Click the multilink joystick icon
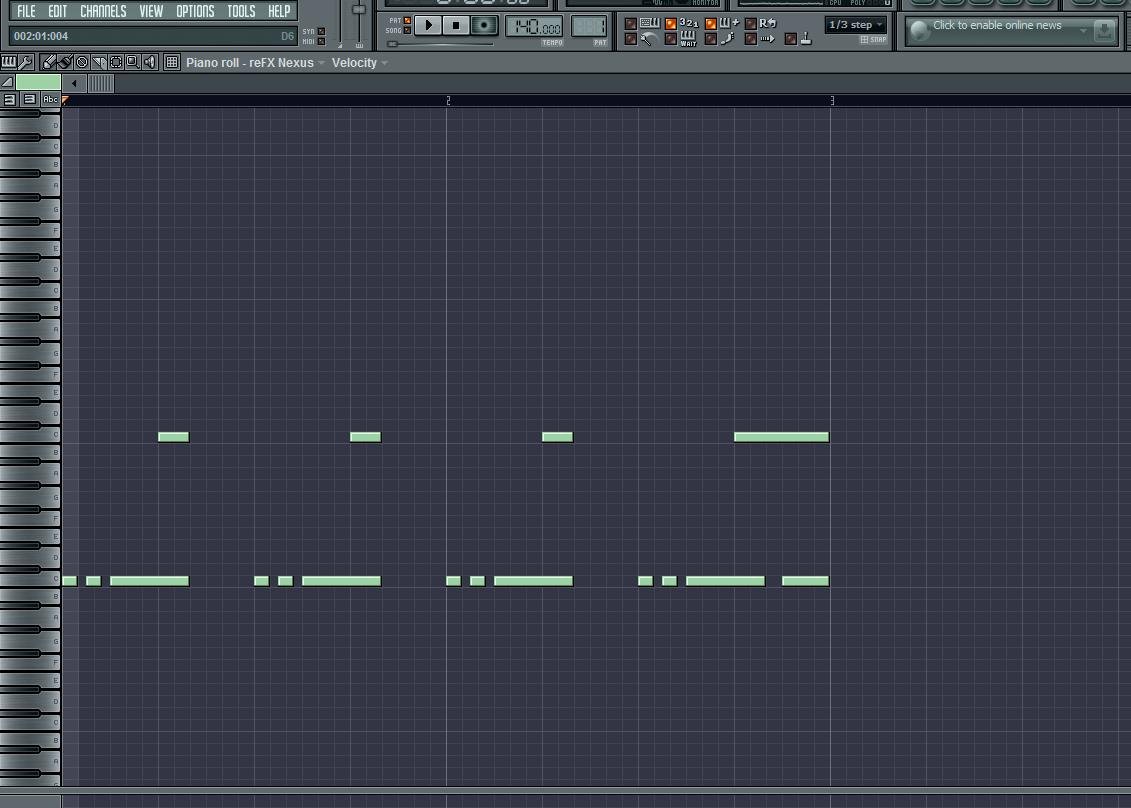Viewport: 1131px width, 808px height. click(806, 39)
